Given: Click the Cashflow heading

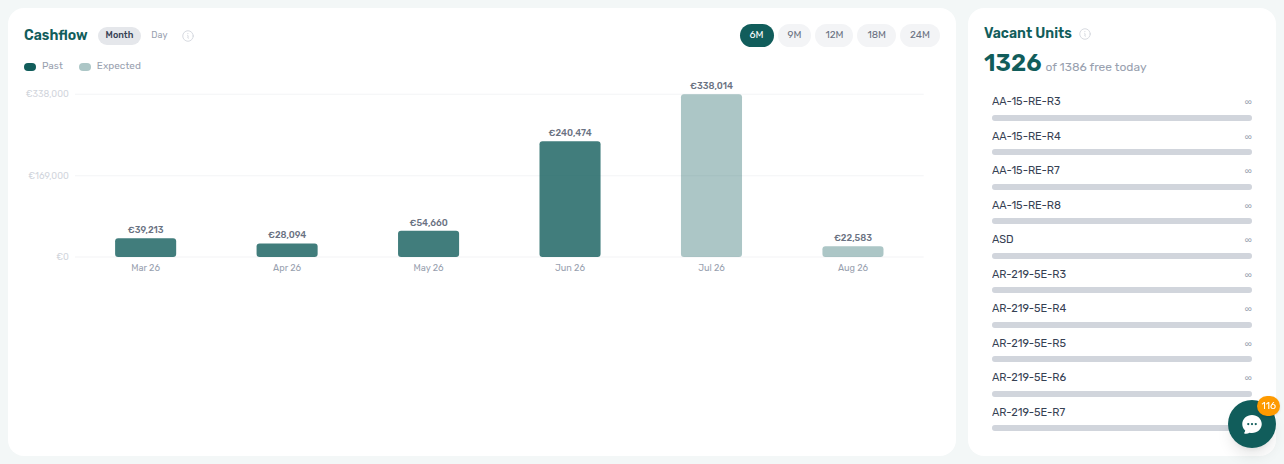Looking at the screenshot, I should coord(56,35).
